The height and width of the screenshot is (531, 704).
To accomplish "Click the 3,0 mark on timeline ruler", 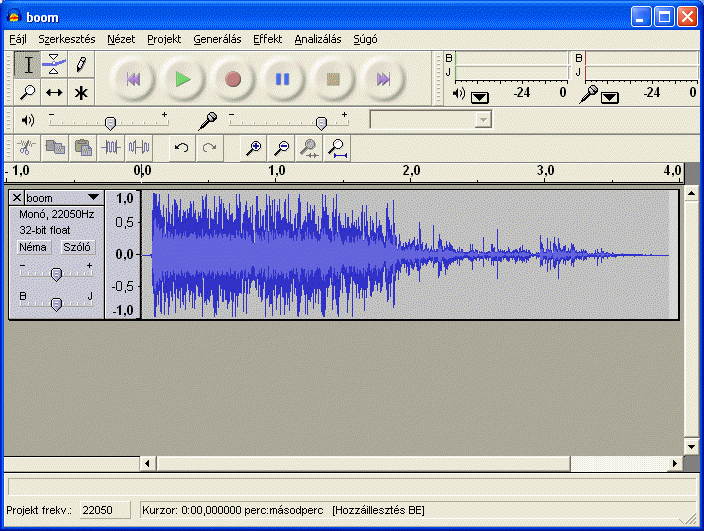I will click(x=546, y=171).
